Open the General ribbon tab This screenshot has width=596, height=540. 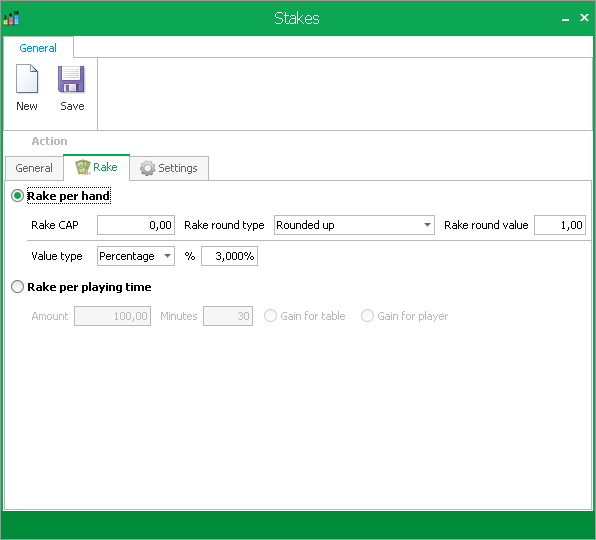tap(38, 48)
